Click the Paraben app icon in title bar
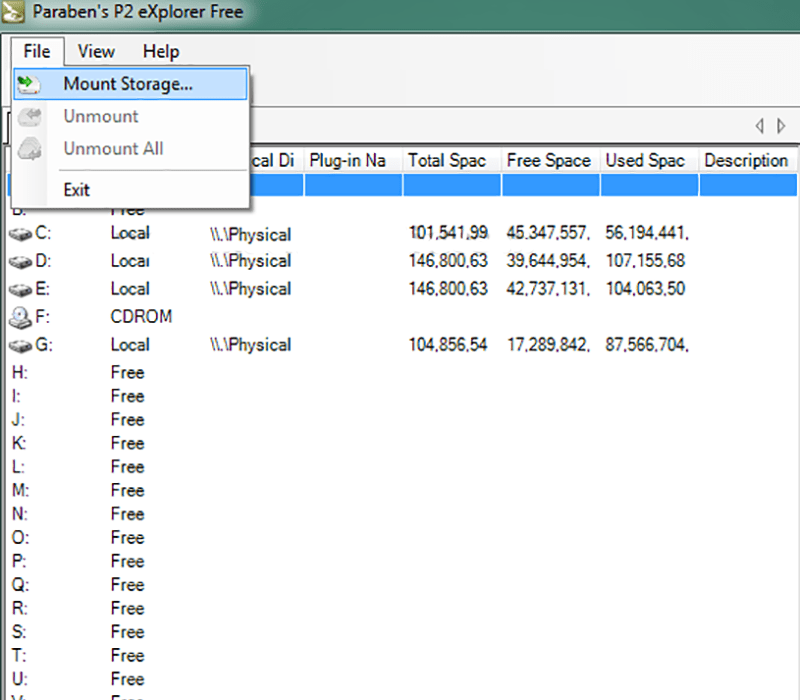The width and height of the screenshot is (800, 700). (12, 11)
